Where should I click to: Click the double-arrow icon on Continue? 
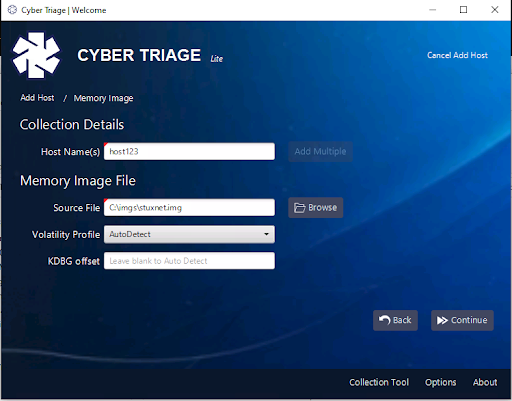pyautogui.click(x=442, y=320)
